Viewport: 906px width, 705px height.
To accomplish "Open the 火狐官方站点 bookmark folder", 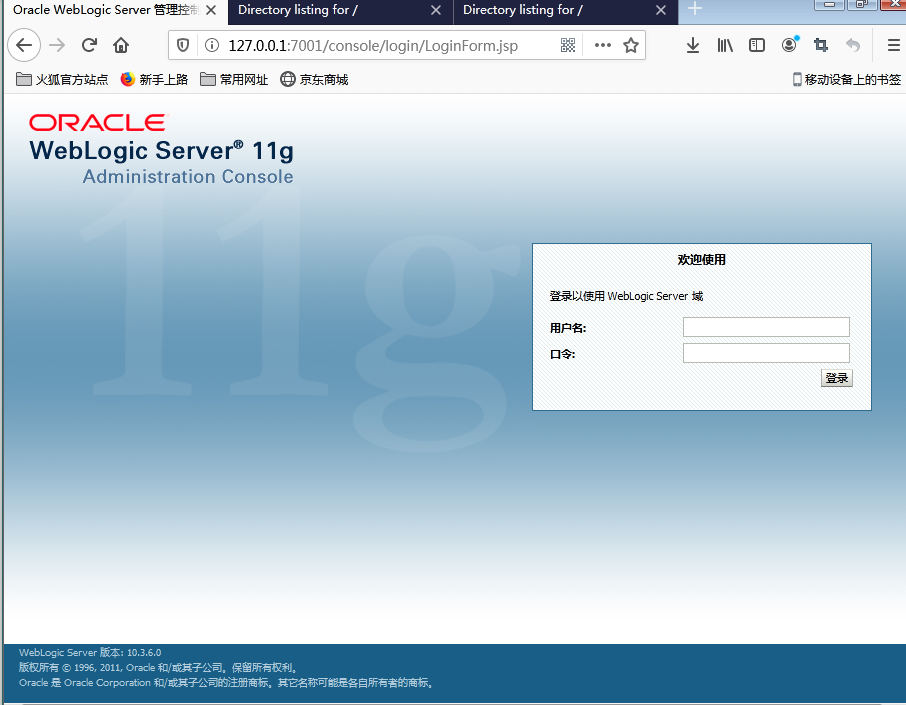I will click(62, 79).
